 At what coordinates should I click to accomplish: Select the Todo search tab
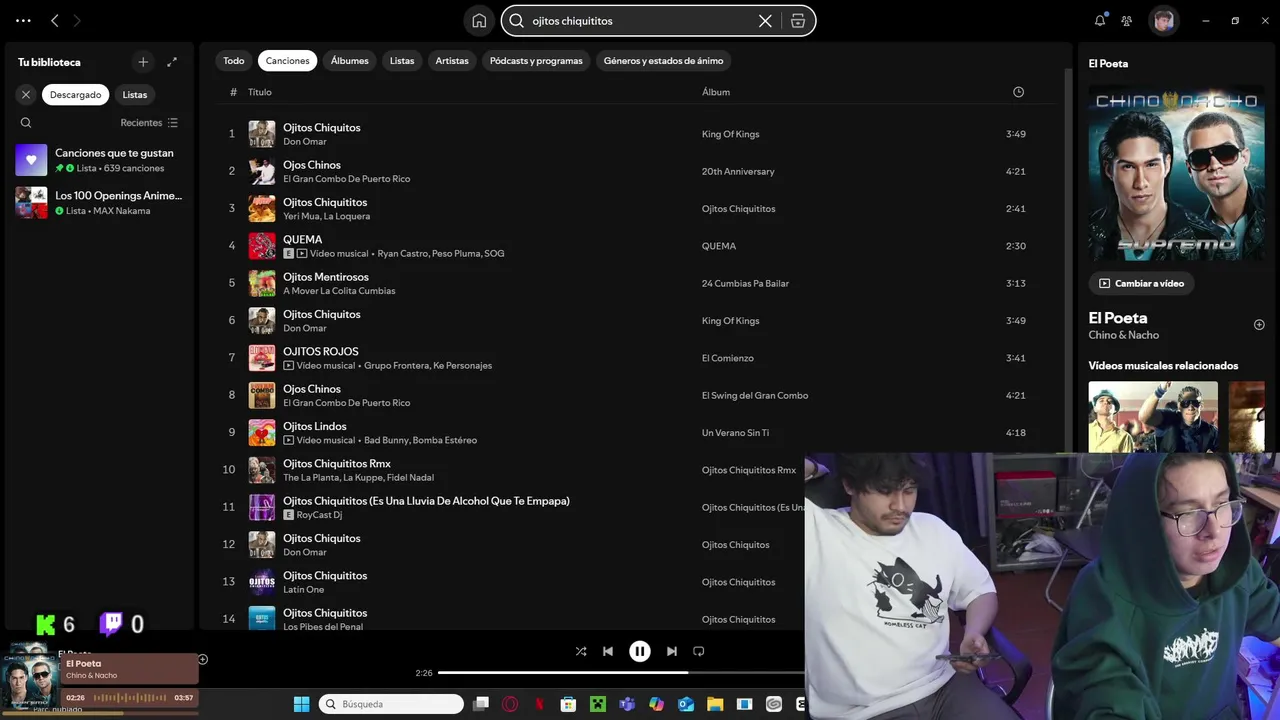point(234,61)
